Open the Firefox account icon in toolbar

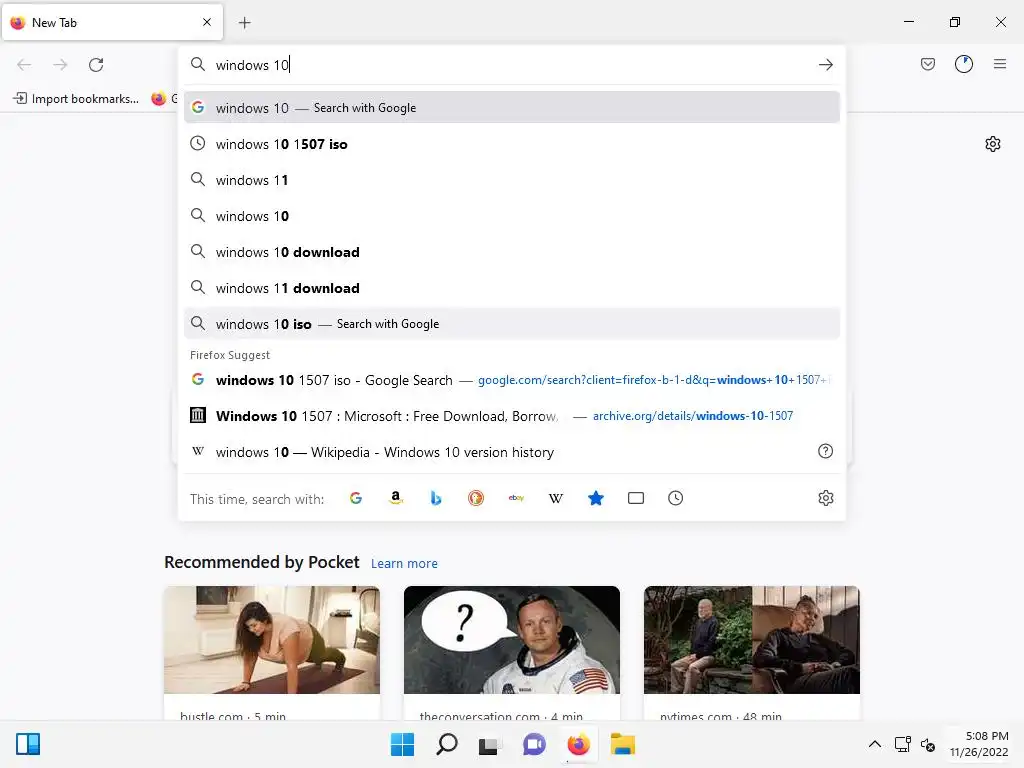click(x=963, y=64)
